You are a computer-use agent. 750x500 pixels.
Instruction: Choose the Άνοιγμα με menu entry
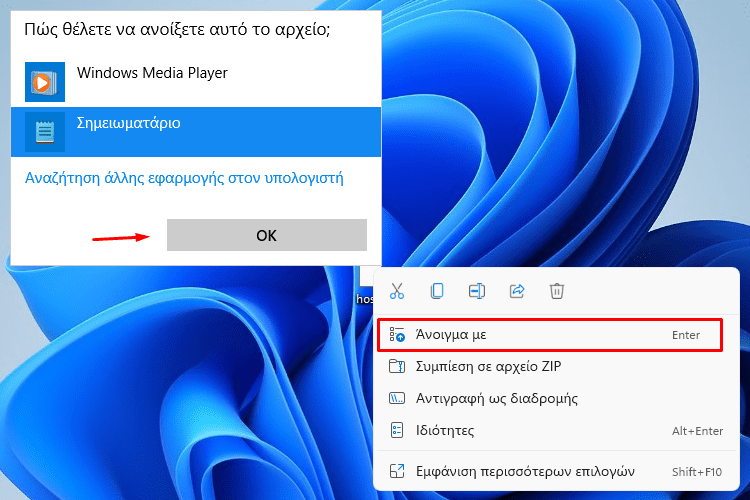pos(550,335)
